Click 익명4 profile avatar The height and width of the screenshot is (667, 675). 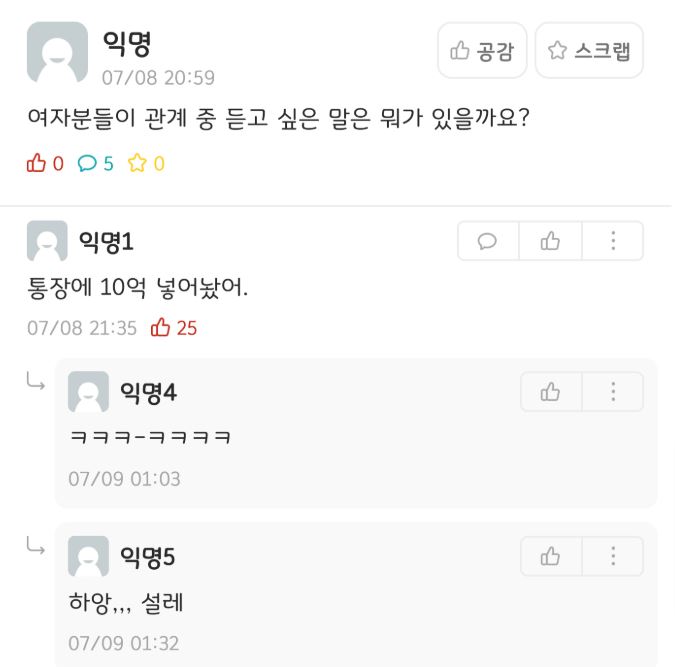click(88, 392)
